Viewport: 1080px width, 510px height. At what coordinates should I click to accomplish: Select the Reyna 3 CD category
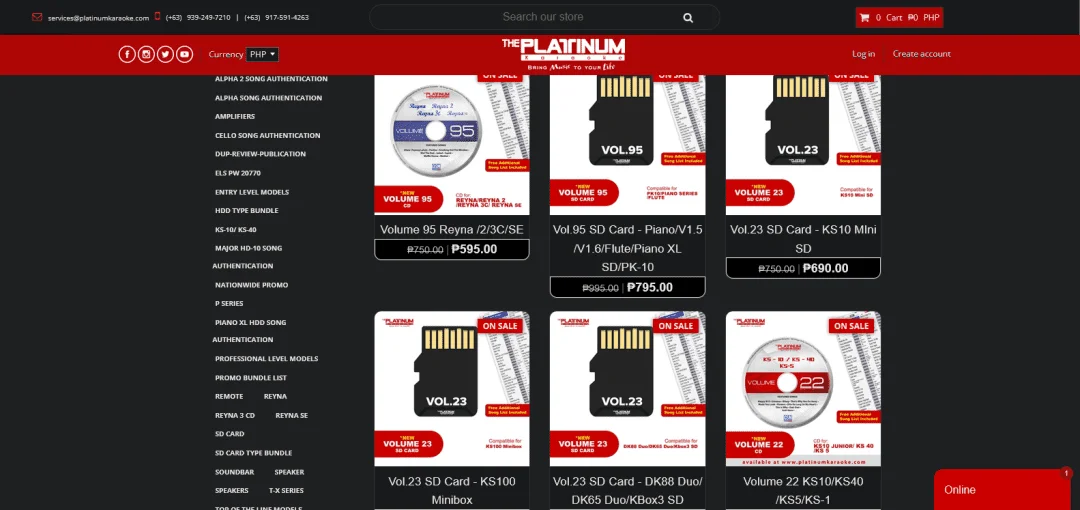click(x=235, y=416)
